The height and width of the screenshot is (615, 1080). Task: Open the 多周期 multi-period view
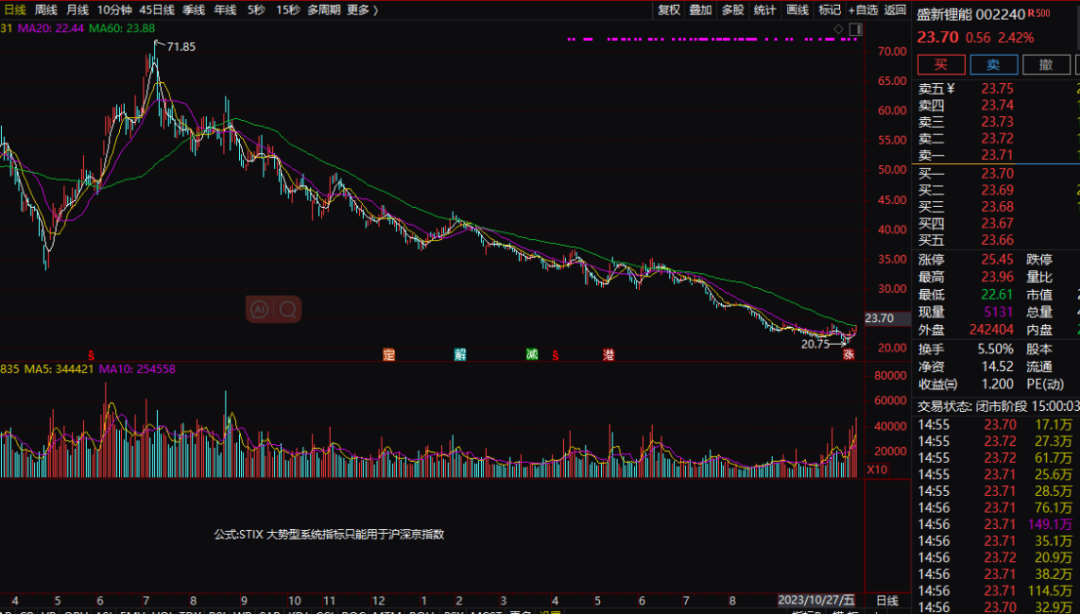(324, 10)
